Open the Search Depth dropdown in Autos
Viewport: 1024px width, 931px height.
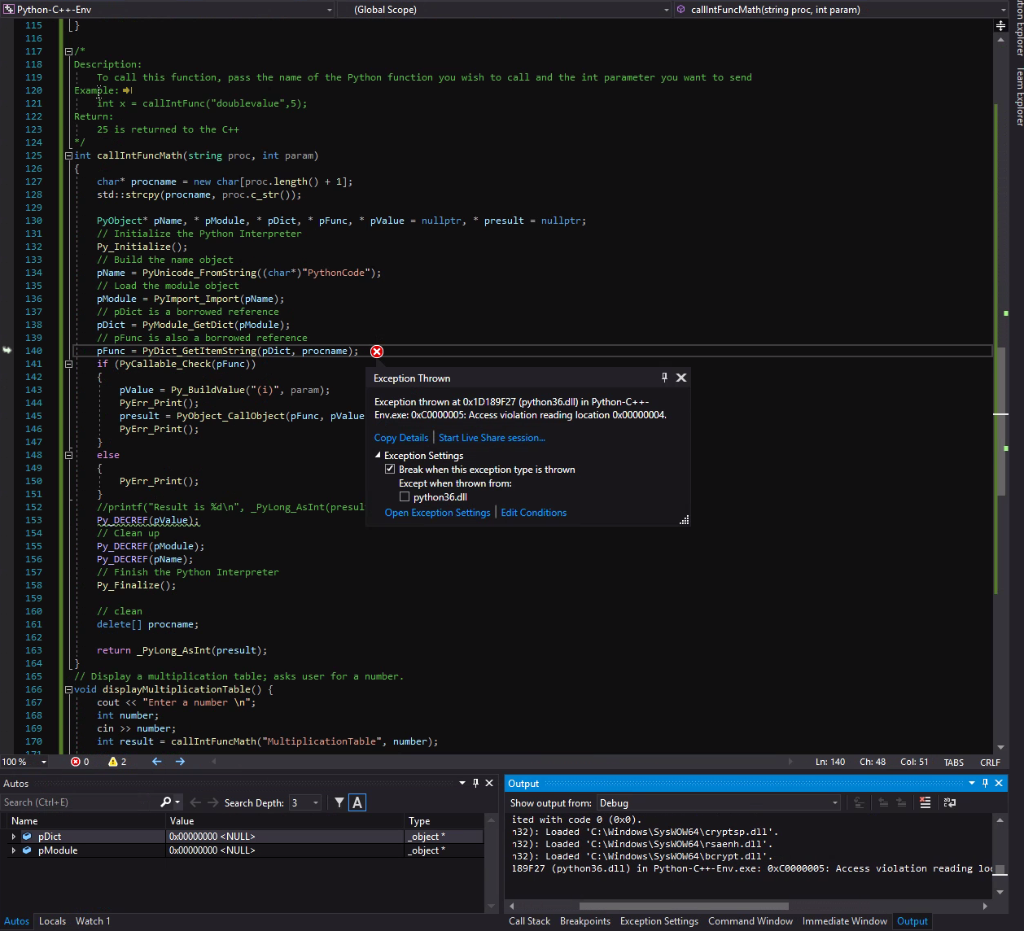318,802
